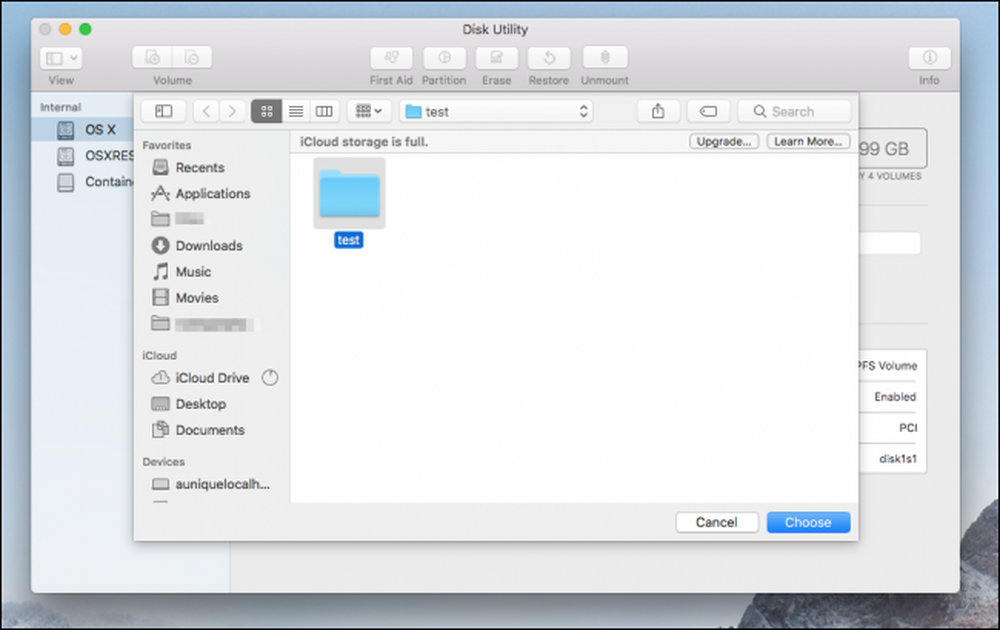Minimize the Disk Utility window
1000x630 pixels.
click(x=65, y=29)
